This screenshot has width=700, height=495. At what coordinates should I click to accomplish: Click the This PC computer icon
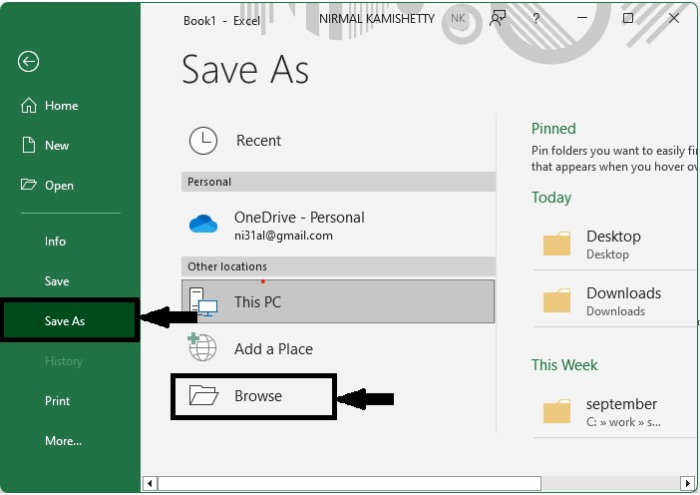coord(203,302)
